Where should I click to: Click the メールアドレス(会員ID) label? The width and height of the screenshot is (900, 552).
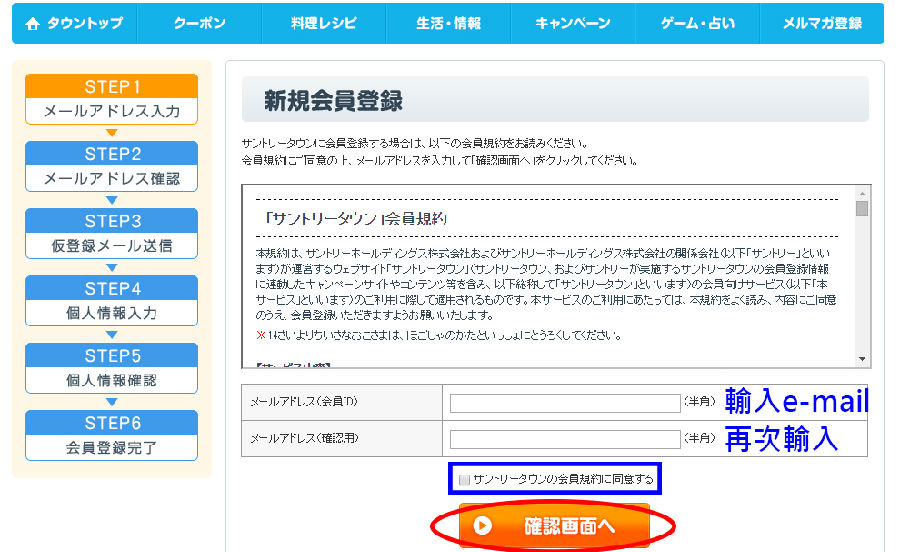click(x=304, y=402)
